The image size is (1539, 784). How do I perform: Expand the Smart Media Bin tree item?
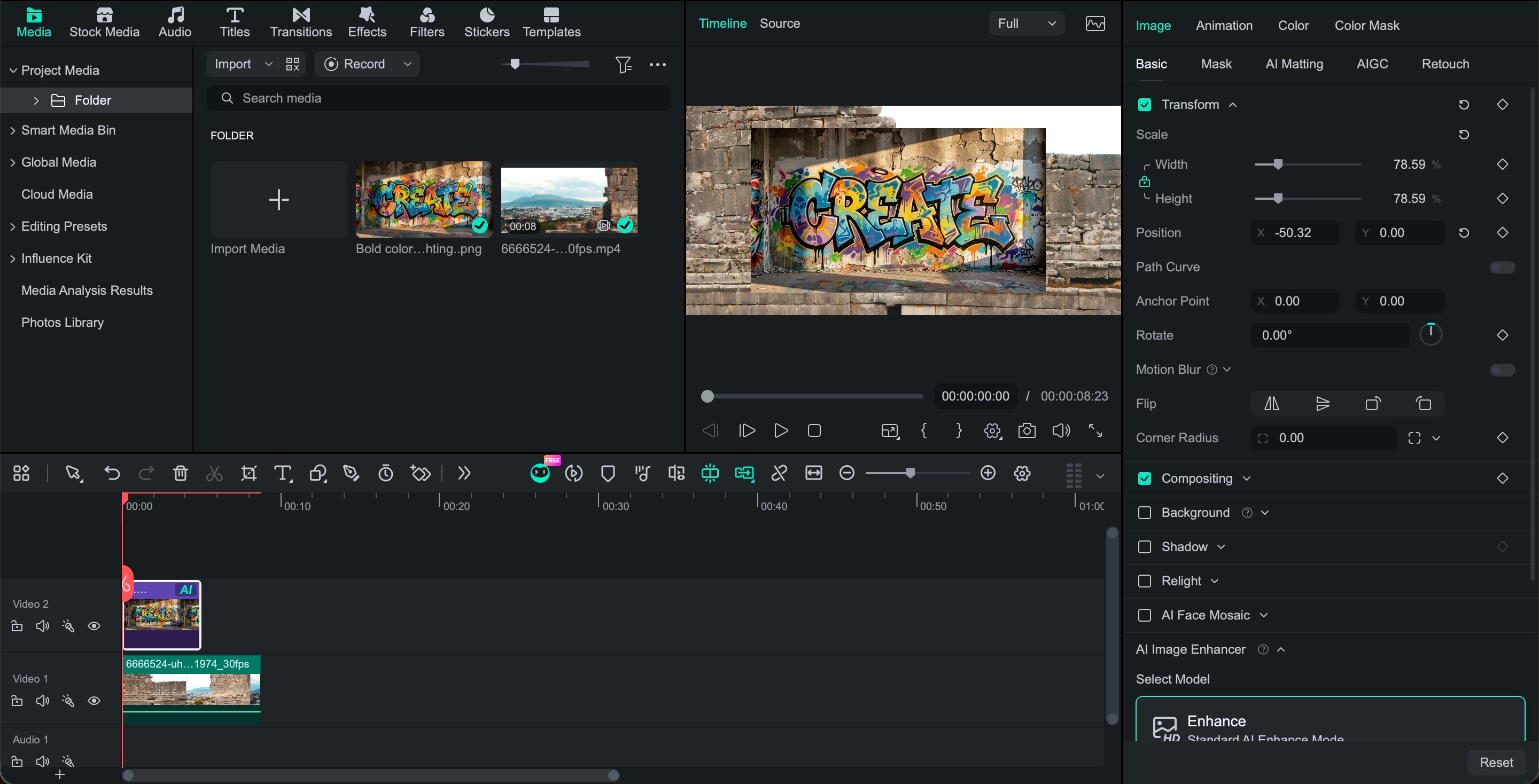[12, 130]
